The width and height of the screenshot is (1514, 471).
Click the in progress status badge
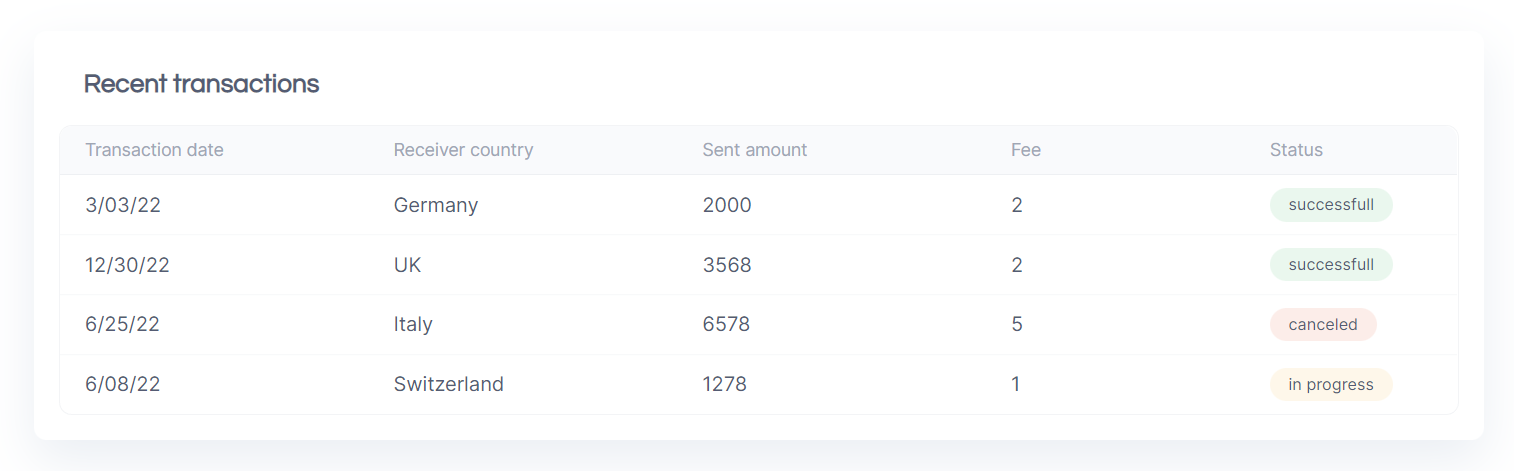pos(1331,385)
